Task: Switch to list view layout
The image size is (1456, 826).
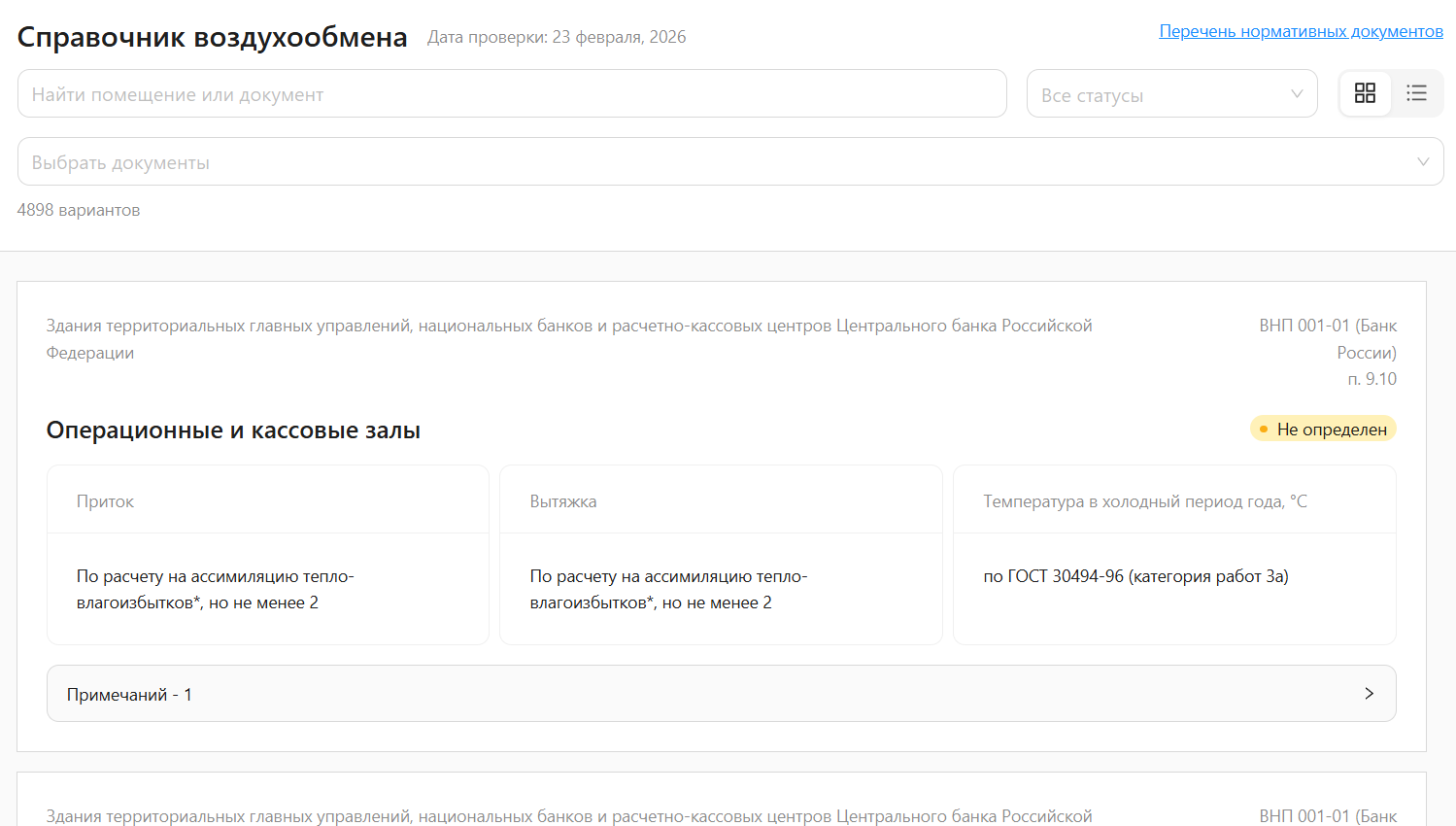Action: pos(1416,93)
